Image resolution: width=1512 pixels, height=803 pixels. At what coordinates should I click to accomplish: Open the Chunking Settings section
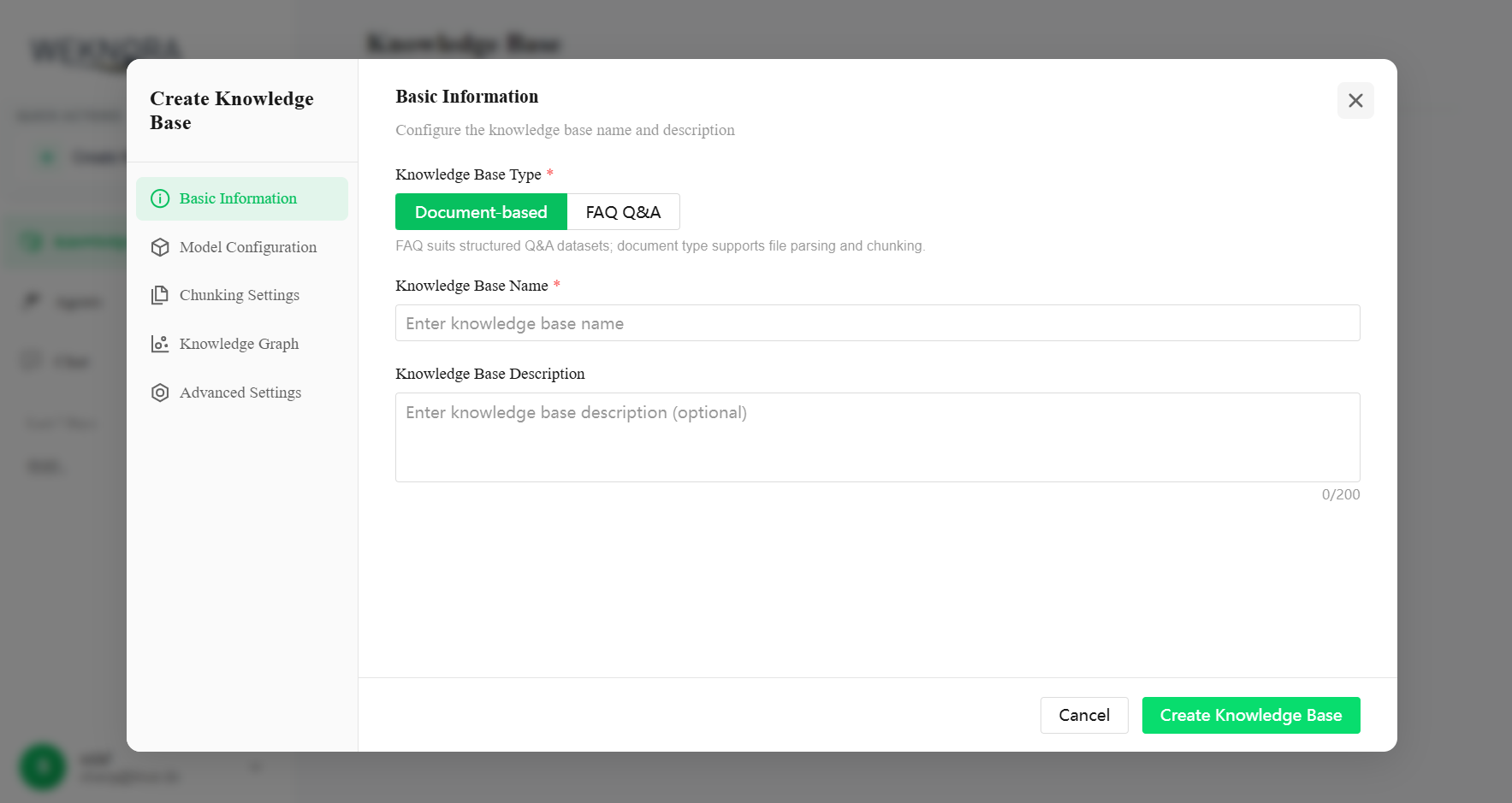pos(240,294)
